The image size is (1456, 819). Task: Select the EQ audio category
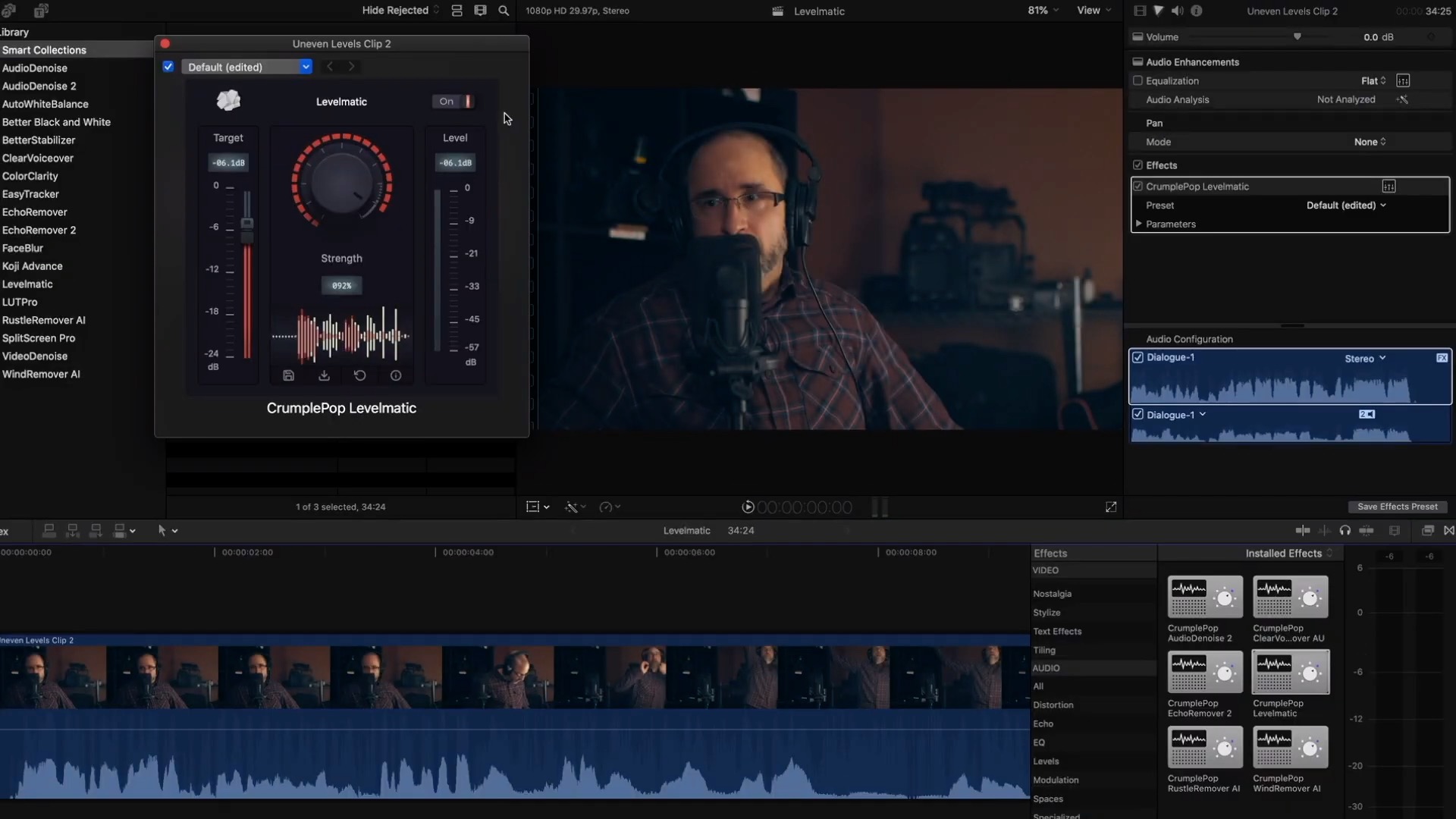tap(1039, 742)
